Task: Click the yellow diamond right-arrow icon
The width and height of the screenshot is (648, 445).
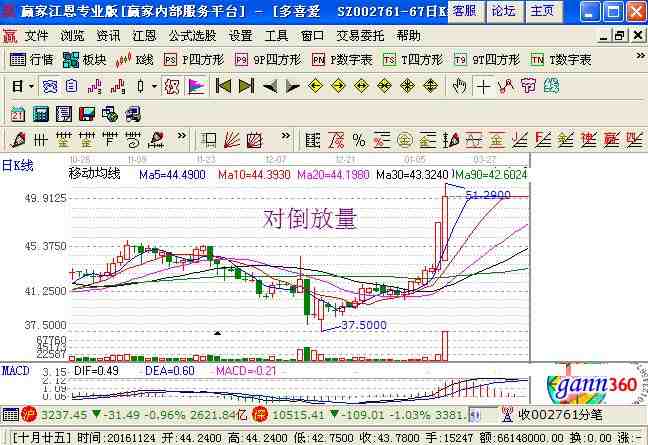Action: (x=338, y=86)
